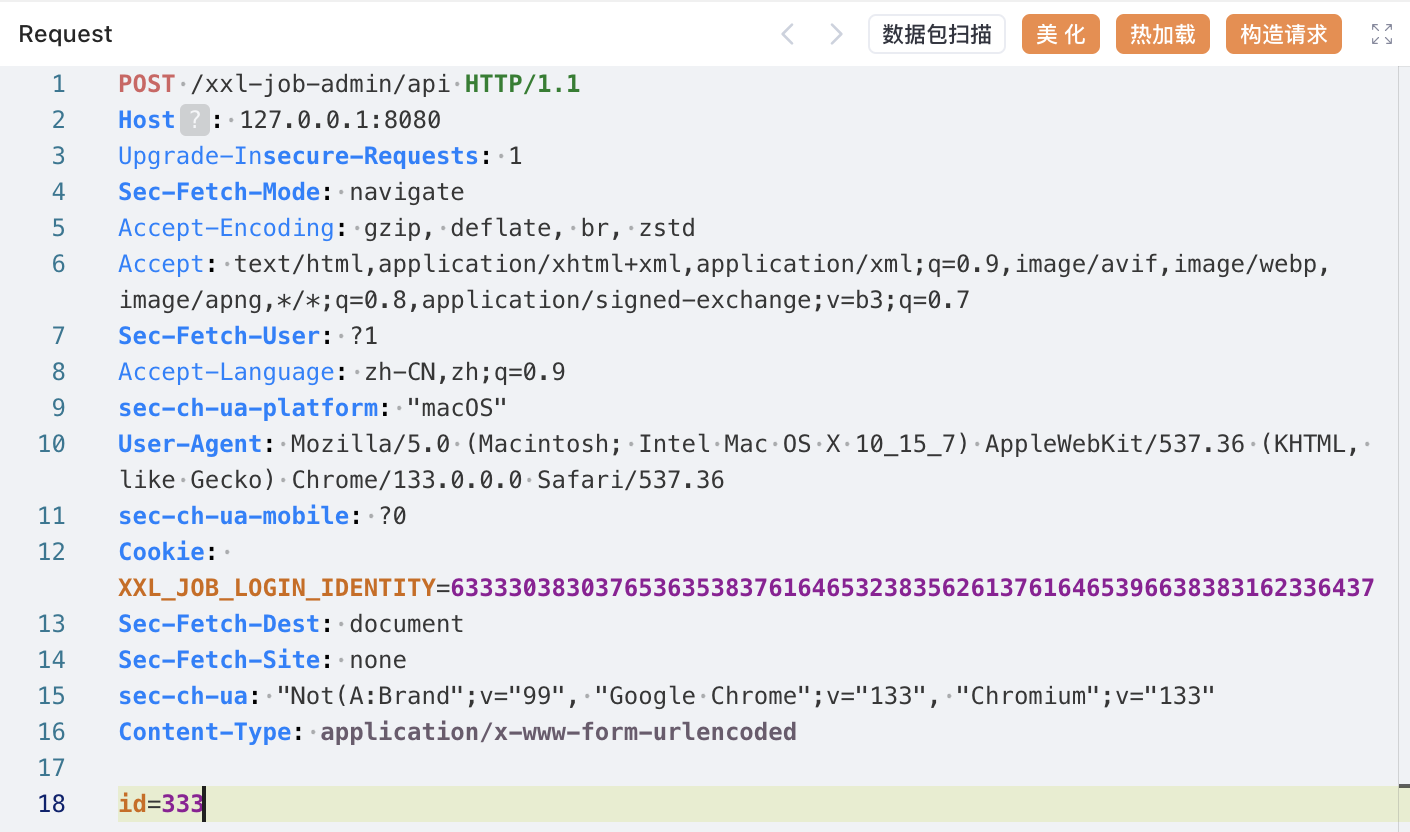1410x832 pixels.
Task: Click the previous request arrow
Action: coord(788,34)
